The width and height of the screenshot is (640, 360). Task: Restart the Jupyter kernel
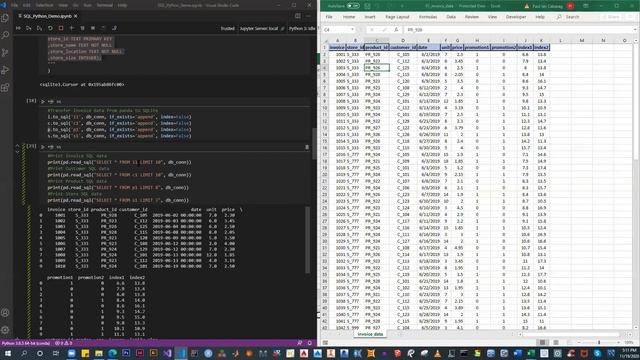[50, 28]
